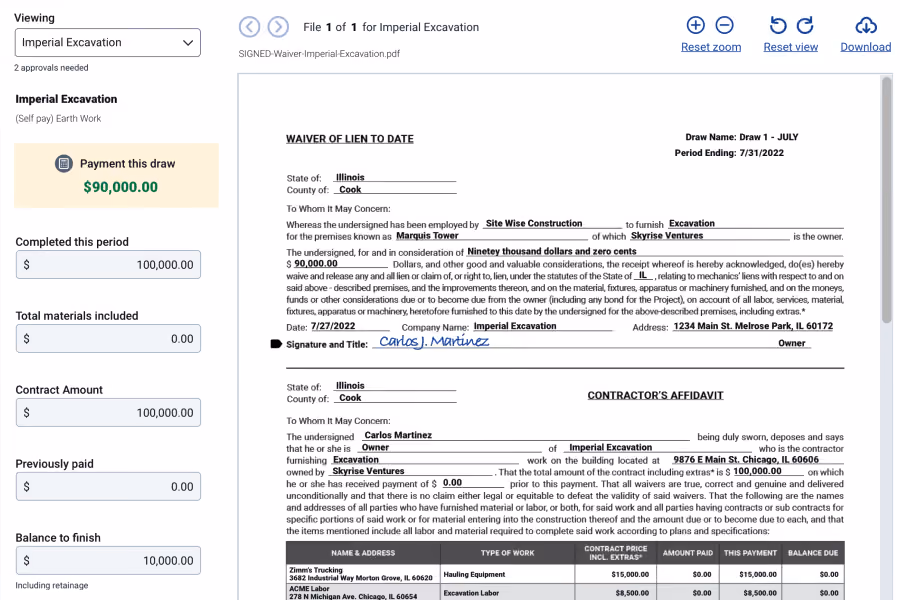
Task: Rotate document clockwise icon
Action: tap(805, 25)
